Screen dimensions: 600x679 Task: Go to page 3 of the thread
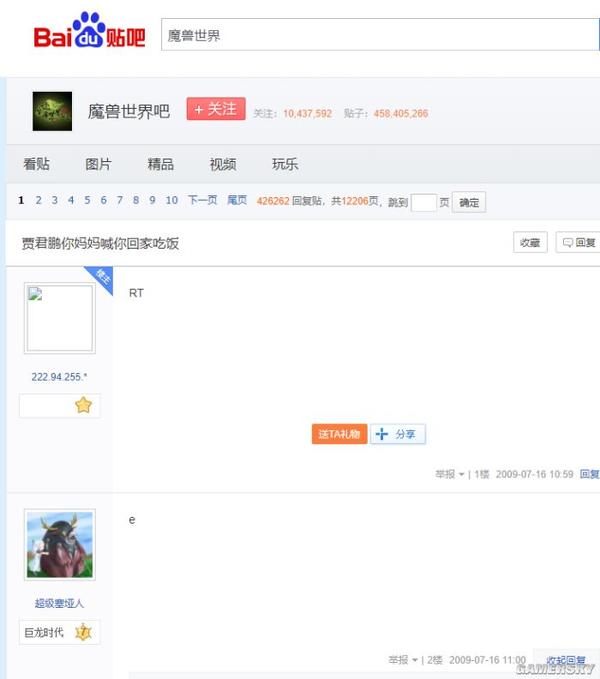point(55,200)
